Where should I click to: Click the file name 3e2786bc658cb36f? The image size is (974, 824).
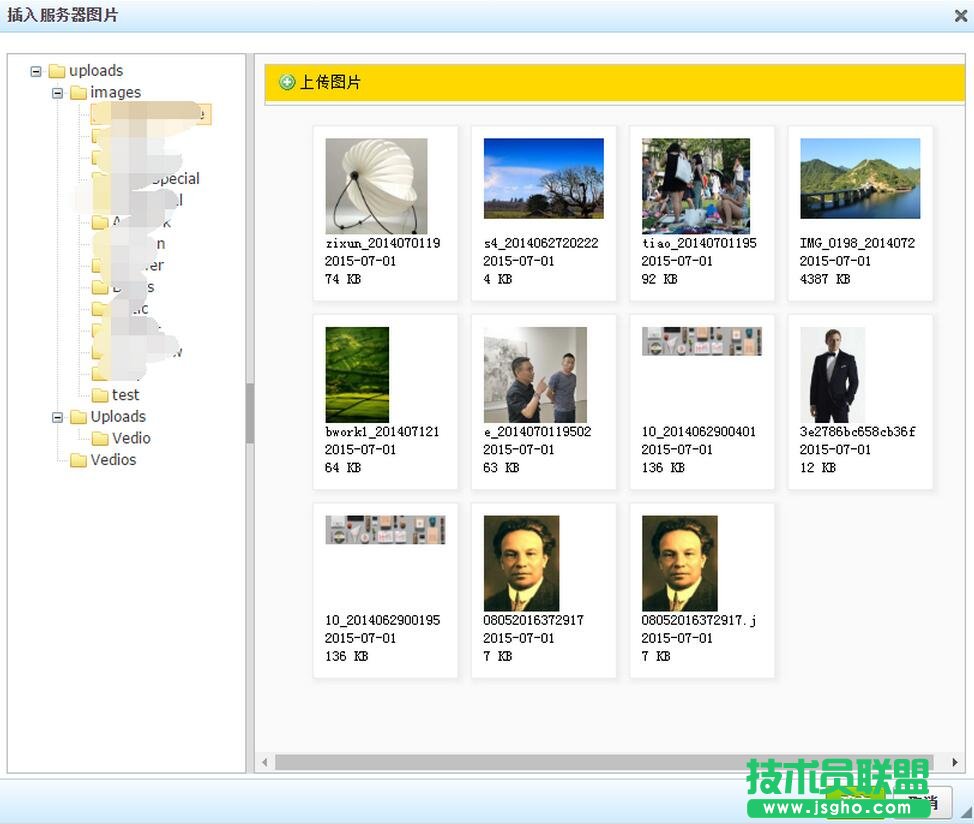point(858,432)
